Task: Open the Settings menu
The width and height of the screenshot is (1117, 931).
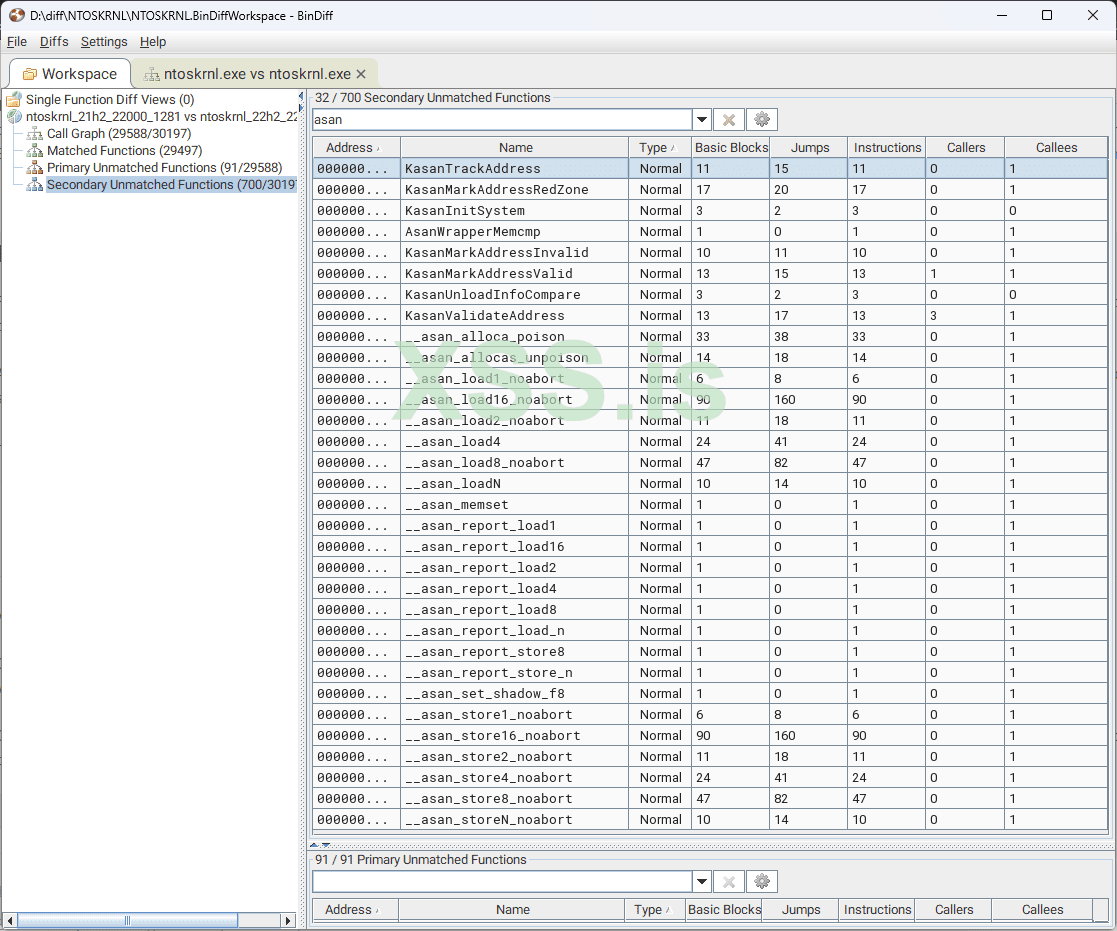Action: coord(104,42)
